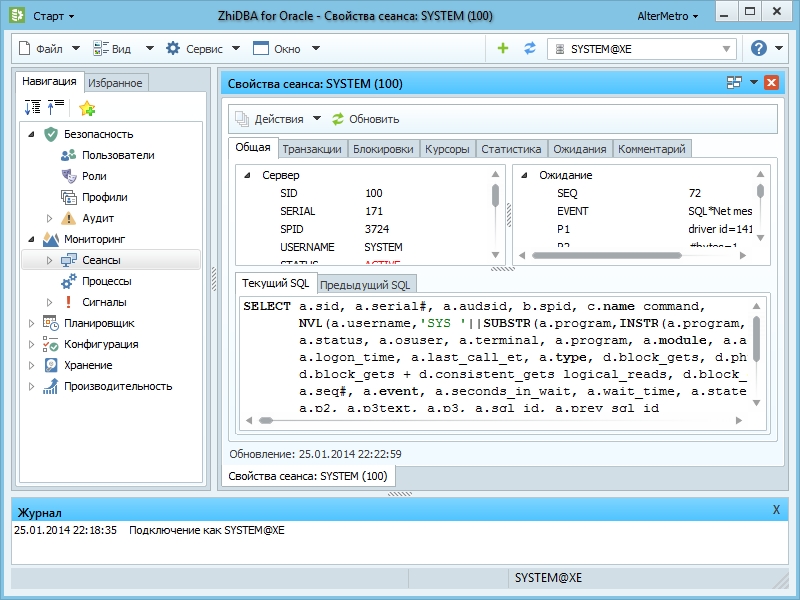Viewport: 800px width, 600px height.
Task: Click the Пользователи users icon
Action: click(x=68, y=155)
